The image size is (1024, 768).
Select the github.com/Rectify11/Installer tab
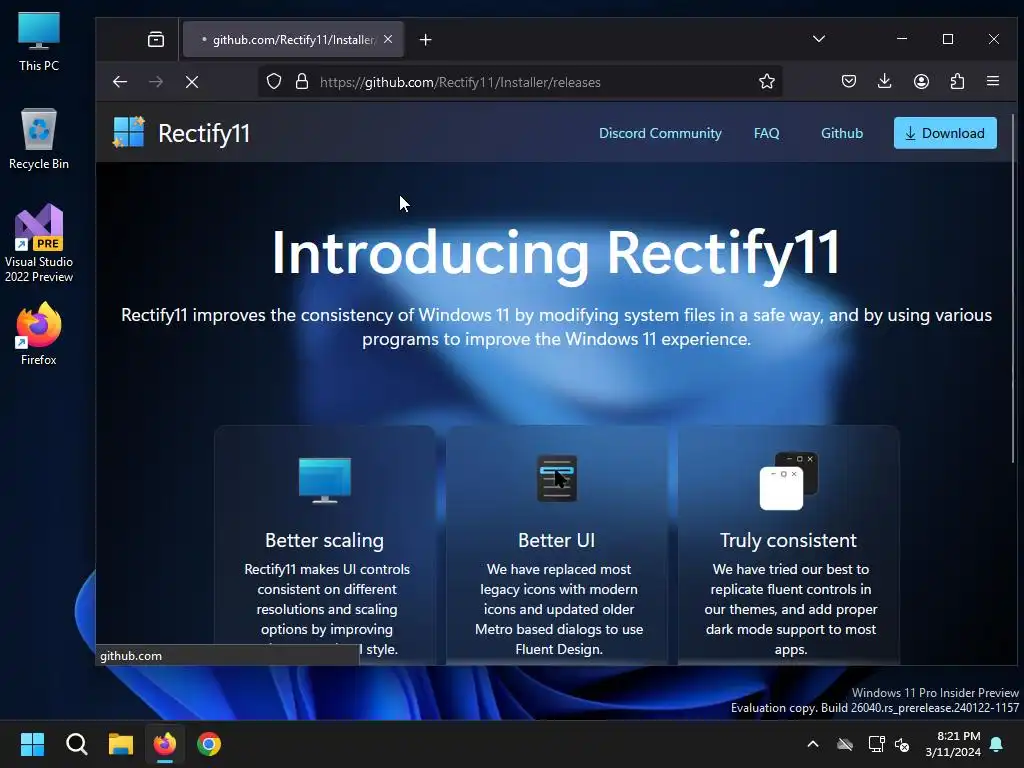pyautogui.click(x=293, y=40)
